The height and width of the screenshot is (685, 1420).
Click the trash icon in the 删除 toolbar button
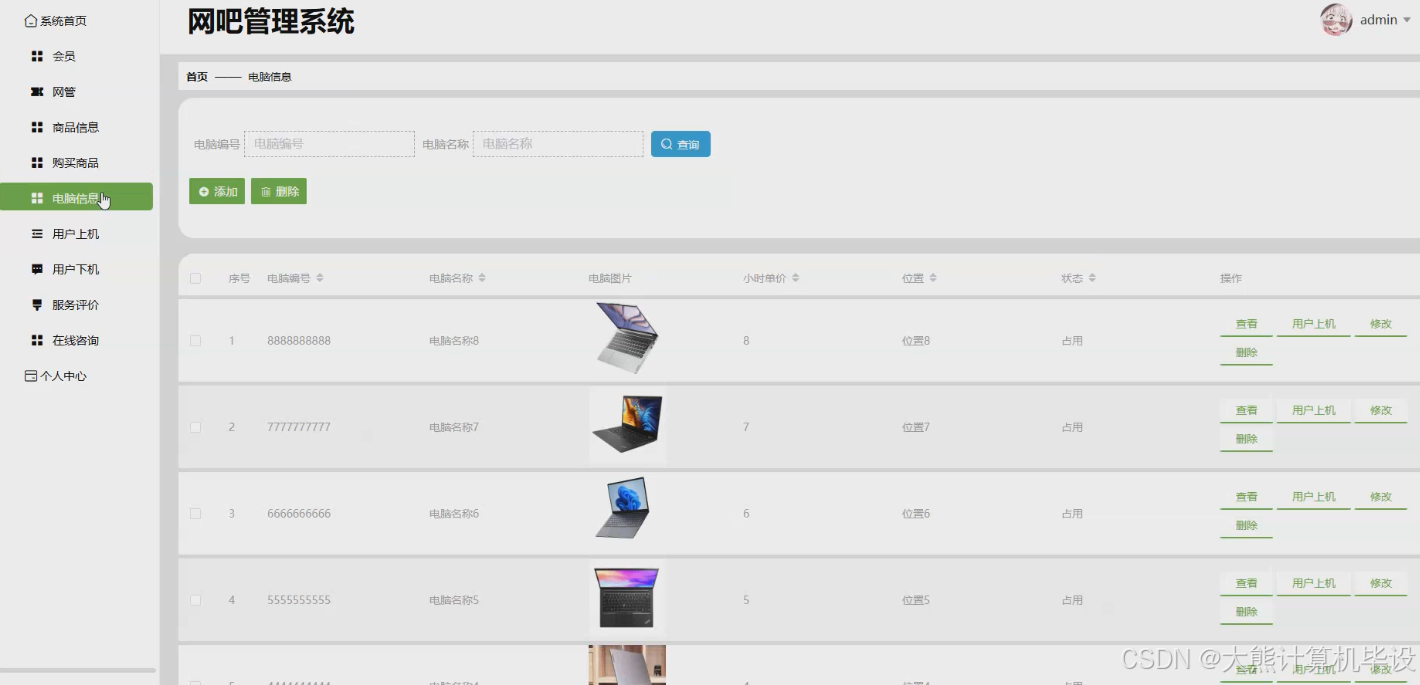(266, 191)
